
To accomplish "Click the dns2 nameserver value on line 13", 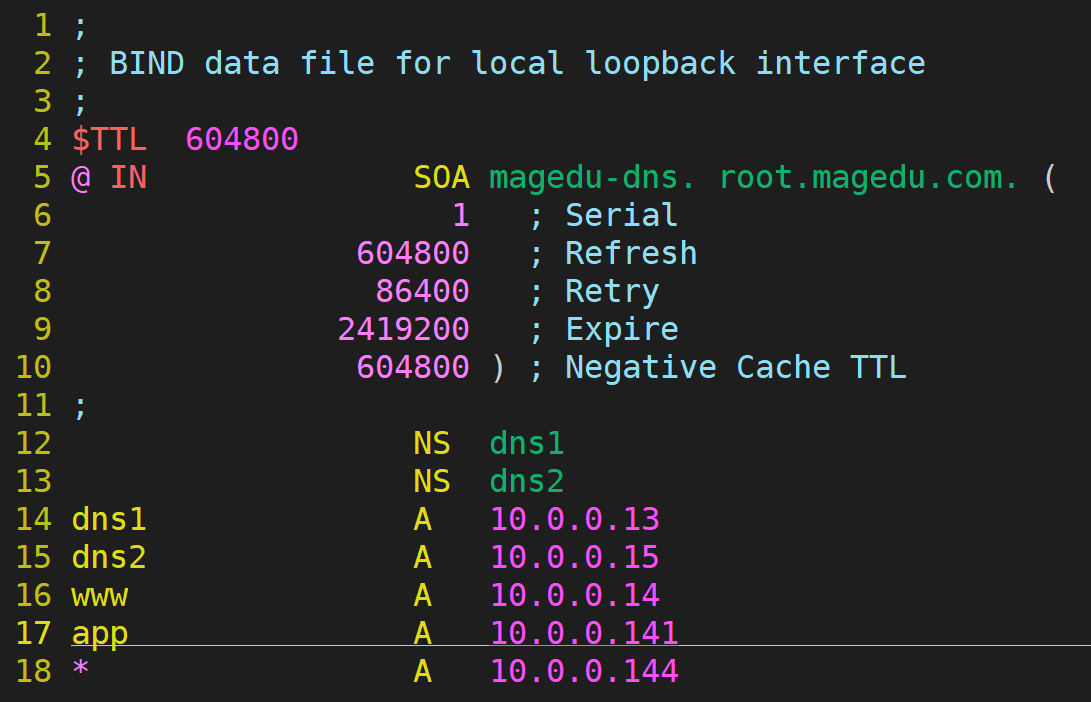I will [x=527, y=481].
